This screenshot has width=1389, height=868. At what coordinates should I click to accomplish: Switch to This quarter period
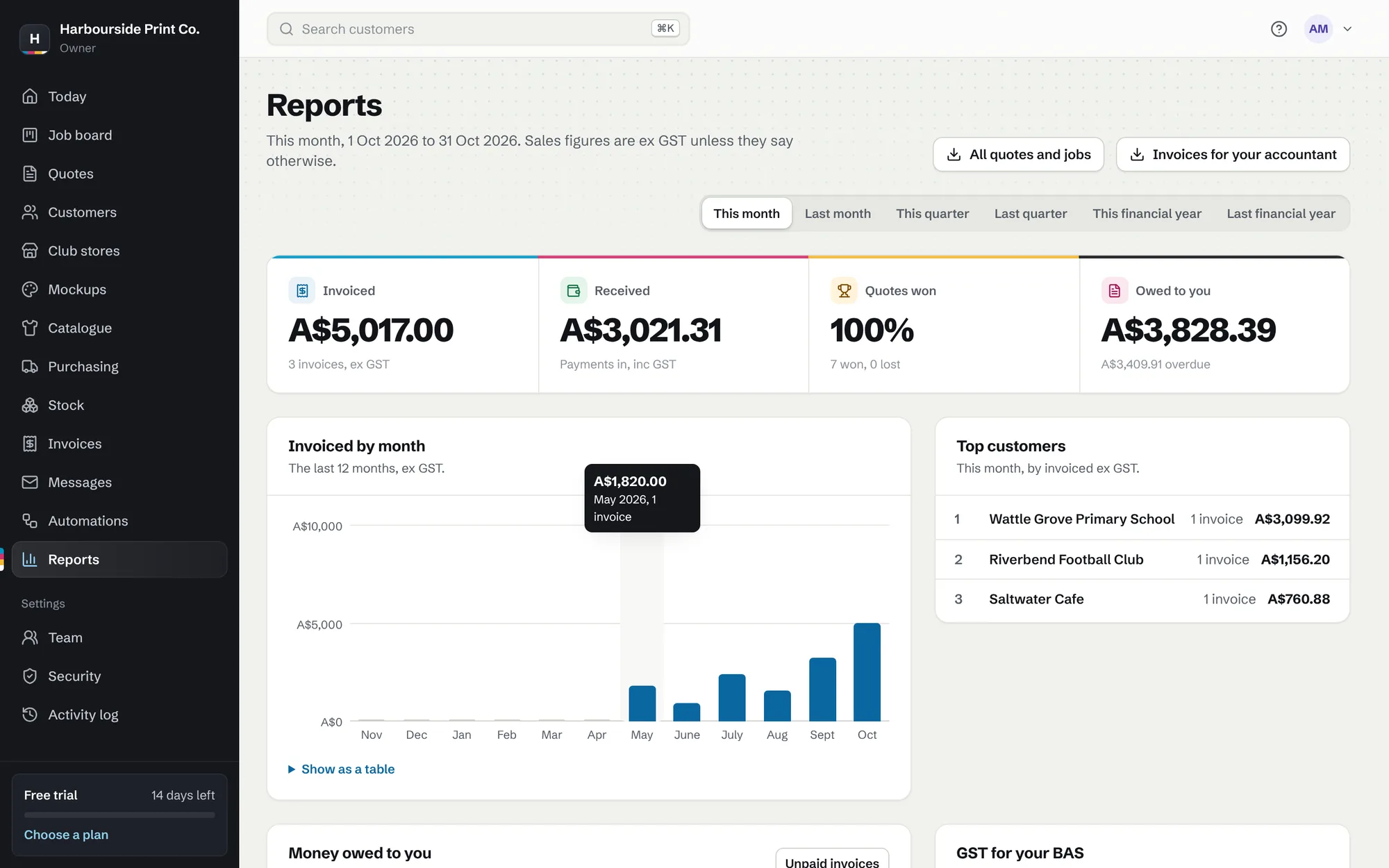[932, 213]
